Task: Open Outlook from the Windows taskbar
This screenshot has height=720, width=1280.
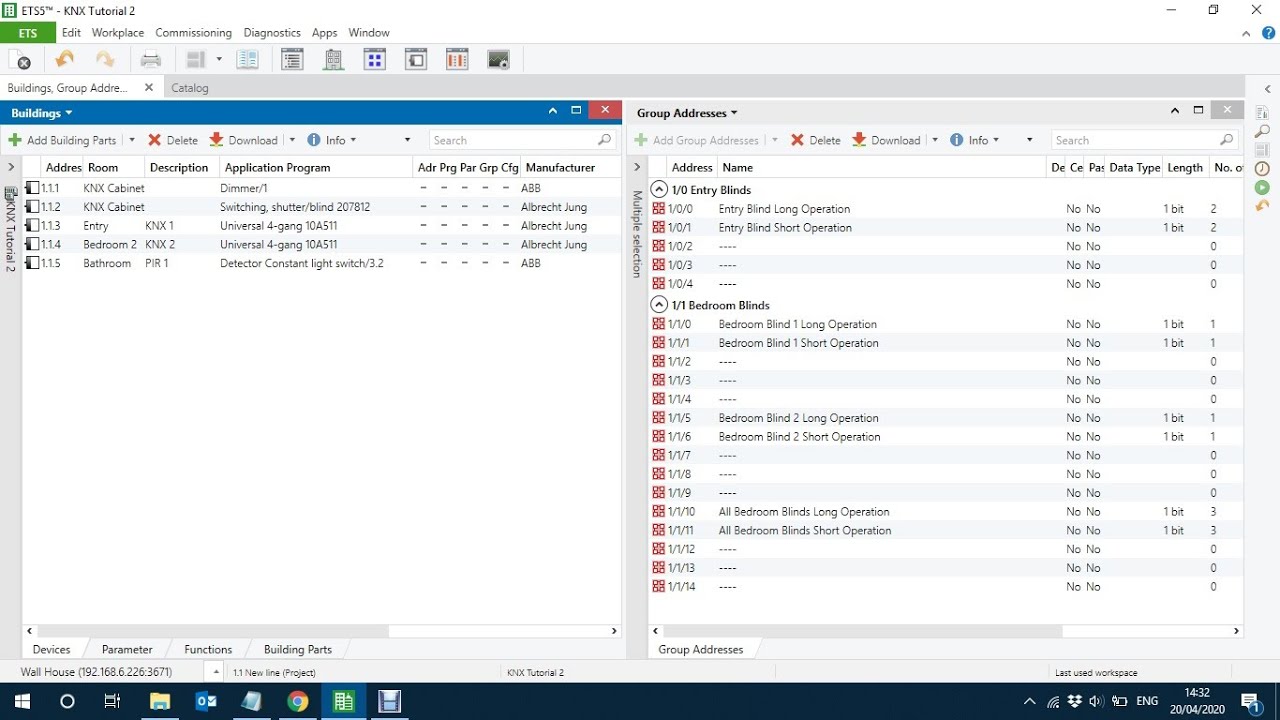Action: (x=206, y=701)
